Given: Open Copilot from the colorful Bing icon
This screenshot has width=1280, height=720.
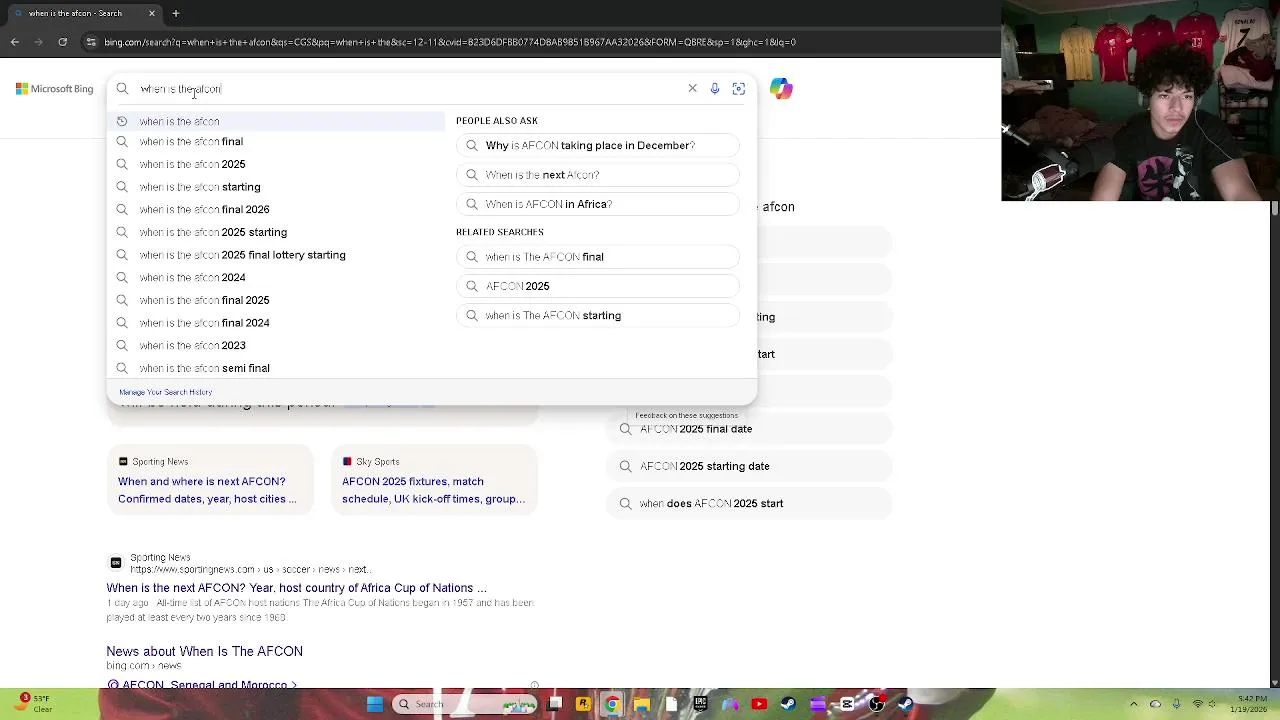Looking at the screenshot, I should 781,89.
